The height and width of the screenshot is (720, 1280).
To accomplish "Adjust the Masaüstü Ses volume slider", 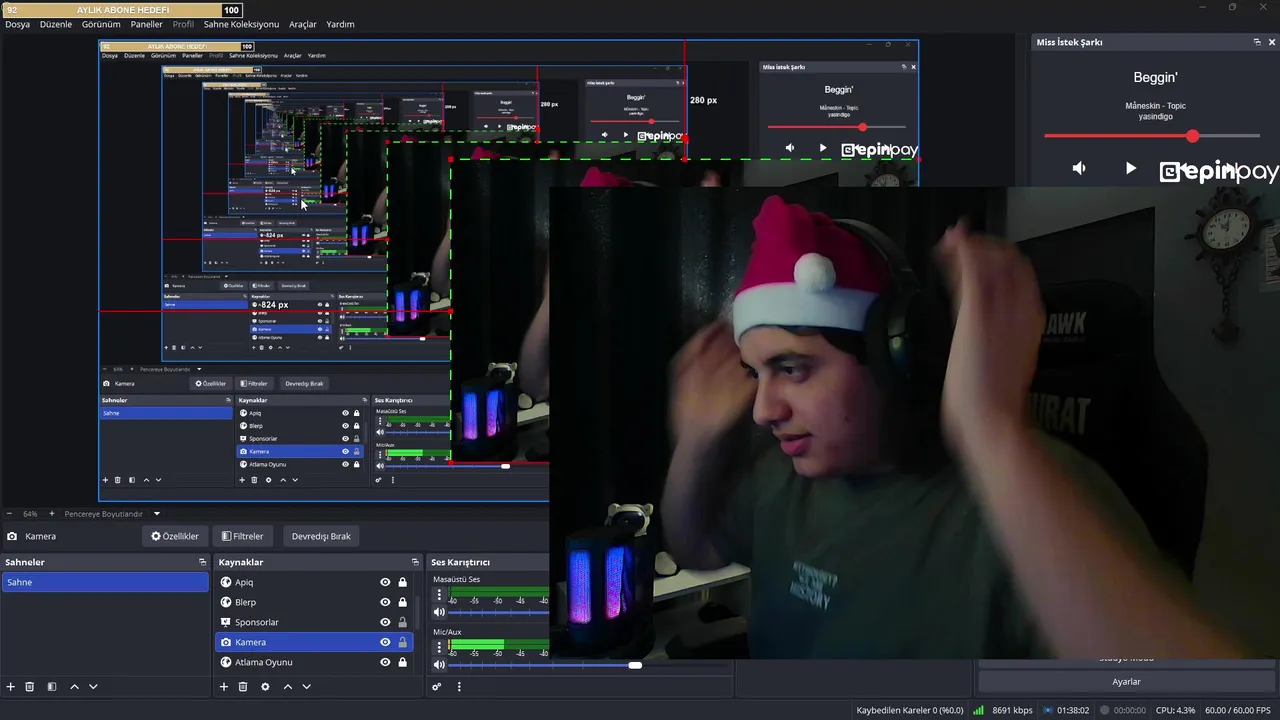I will (498, 612).
